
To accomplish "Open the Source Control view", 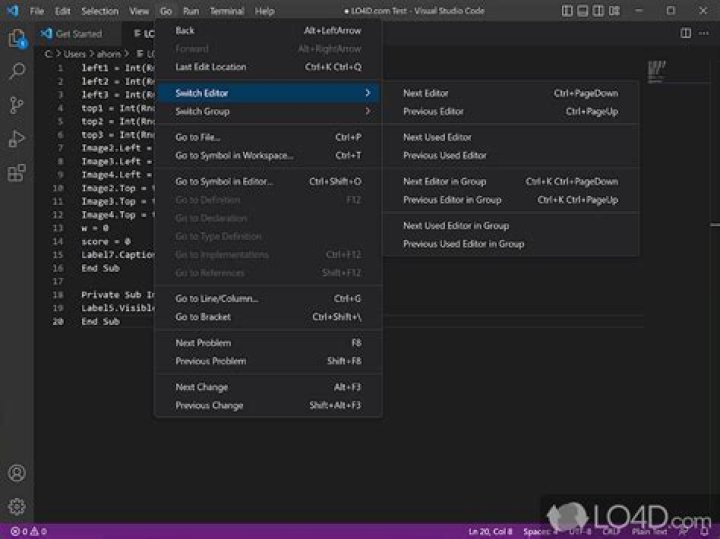I will 17,105.
